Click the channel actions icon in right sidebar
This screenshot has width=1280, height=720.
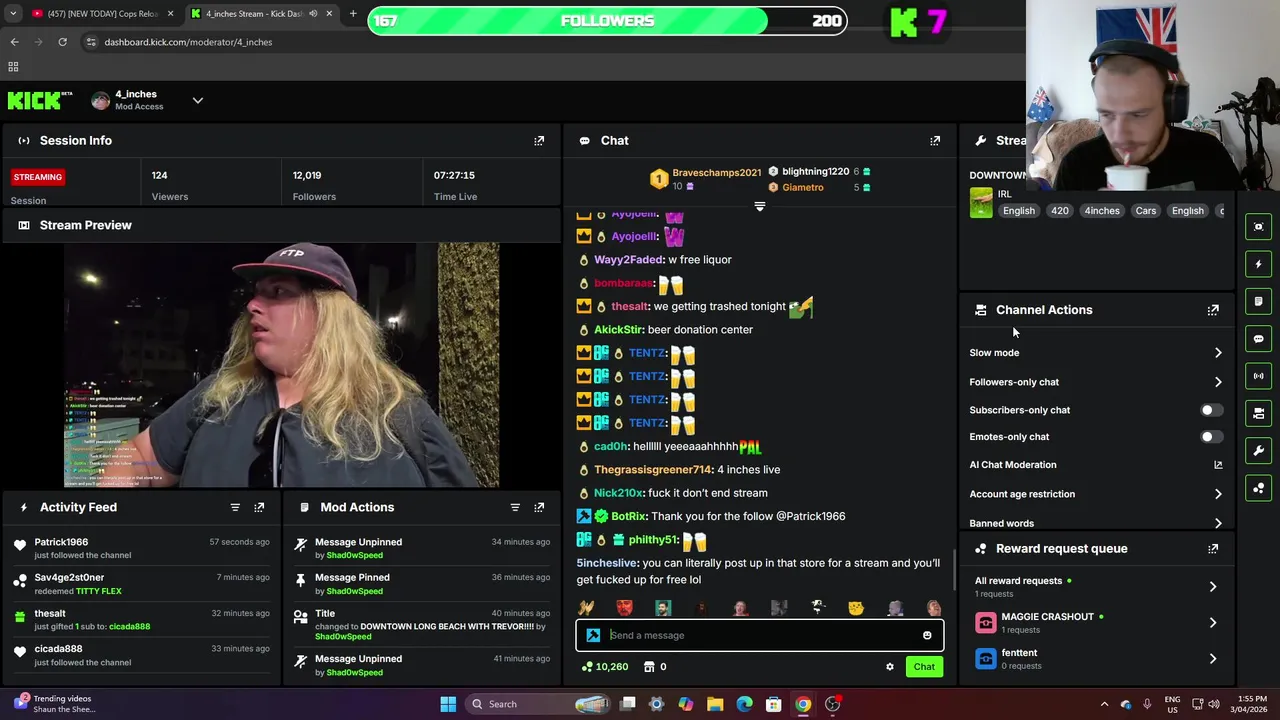click(x=1259, y=413)
